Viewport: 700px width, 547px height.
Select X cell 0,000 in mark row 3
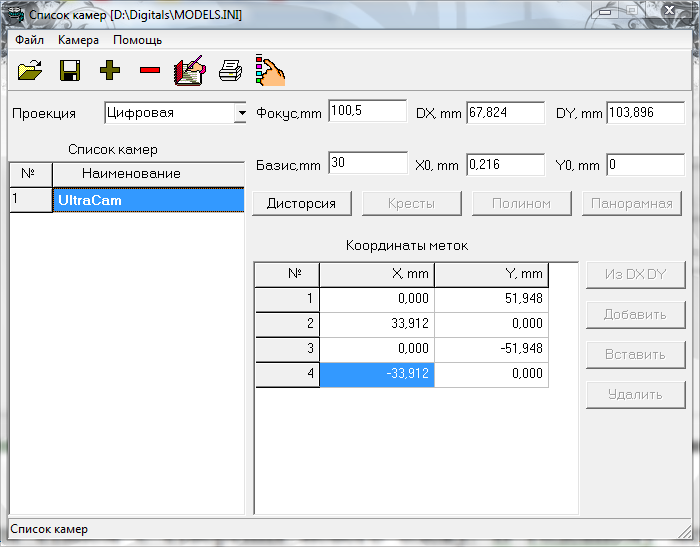(377, 349)
